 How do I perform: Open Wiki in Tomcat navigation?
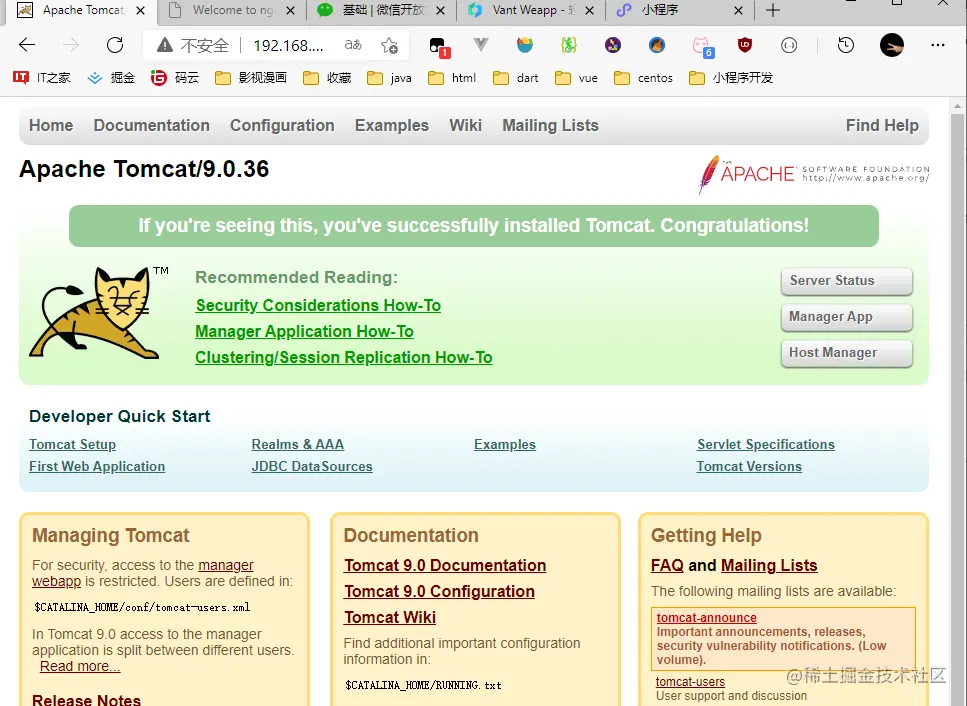(466, 125)
